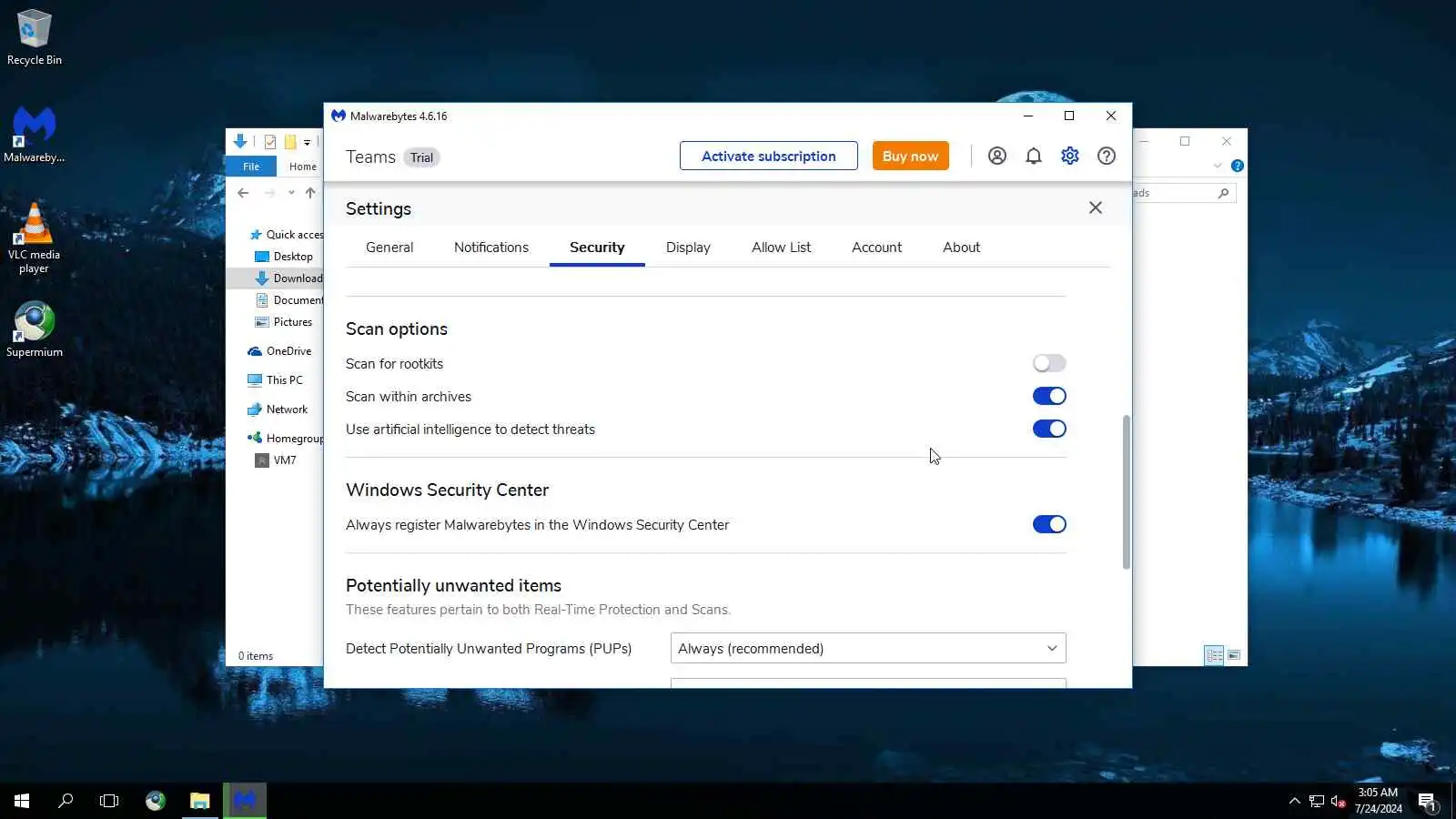The height and width of the screenshot is (819, 1456).
Task: Open Recycle Bin on the desktop
Action: pyautogui.click(x=35, y=37)
